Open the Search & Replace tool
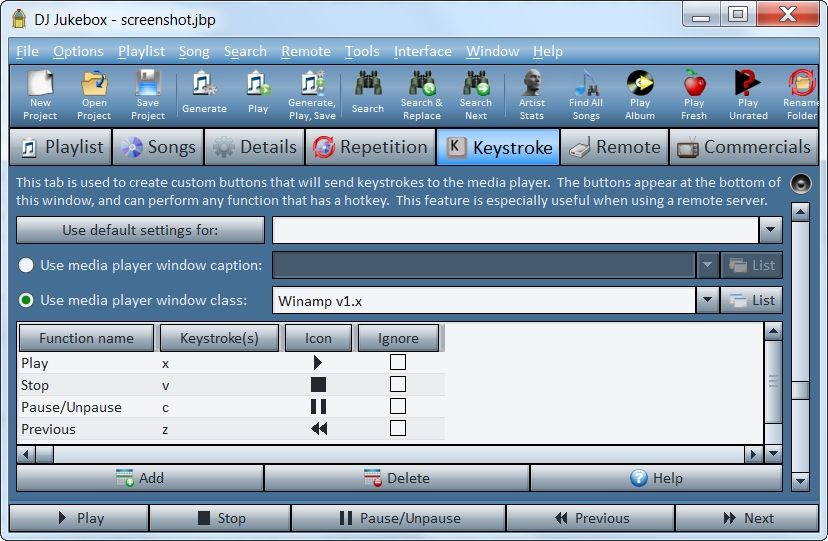This screenshot has width=828, height=541. pyautogui.click(x=421, y=95)
